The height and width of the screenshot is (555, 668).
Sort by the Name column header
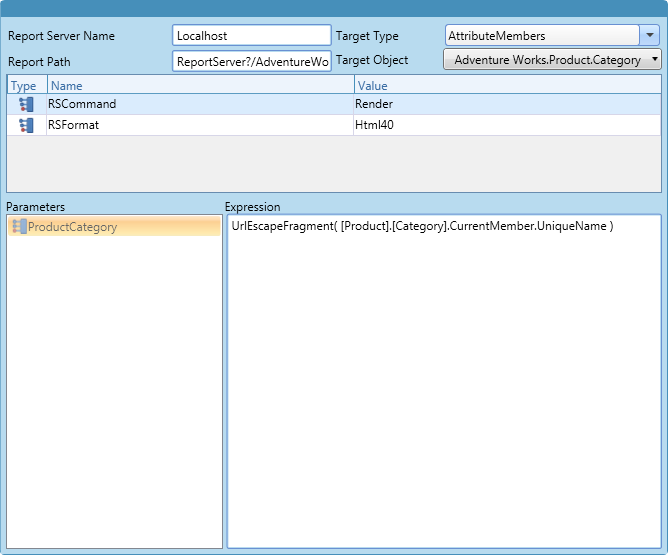point(200,85)
